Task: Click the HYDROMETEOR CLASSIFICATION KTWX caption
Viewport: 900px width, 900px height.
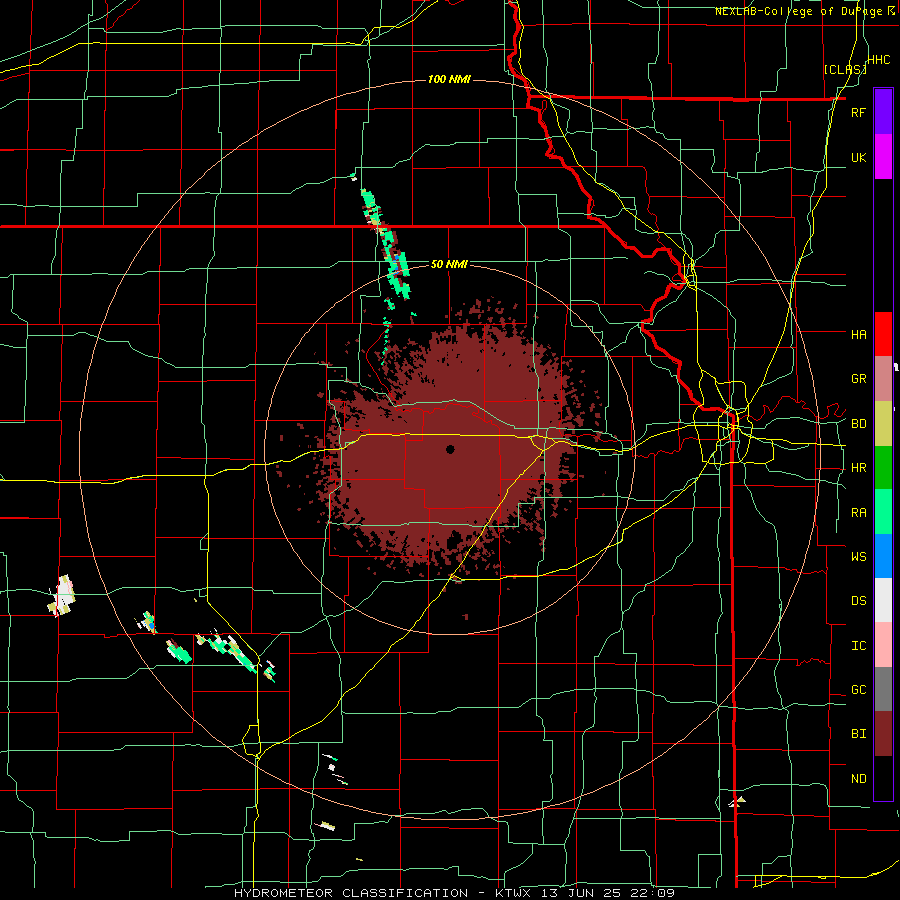Action: click(x=454, y=893)
